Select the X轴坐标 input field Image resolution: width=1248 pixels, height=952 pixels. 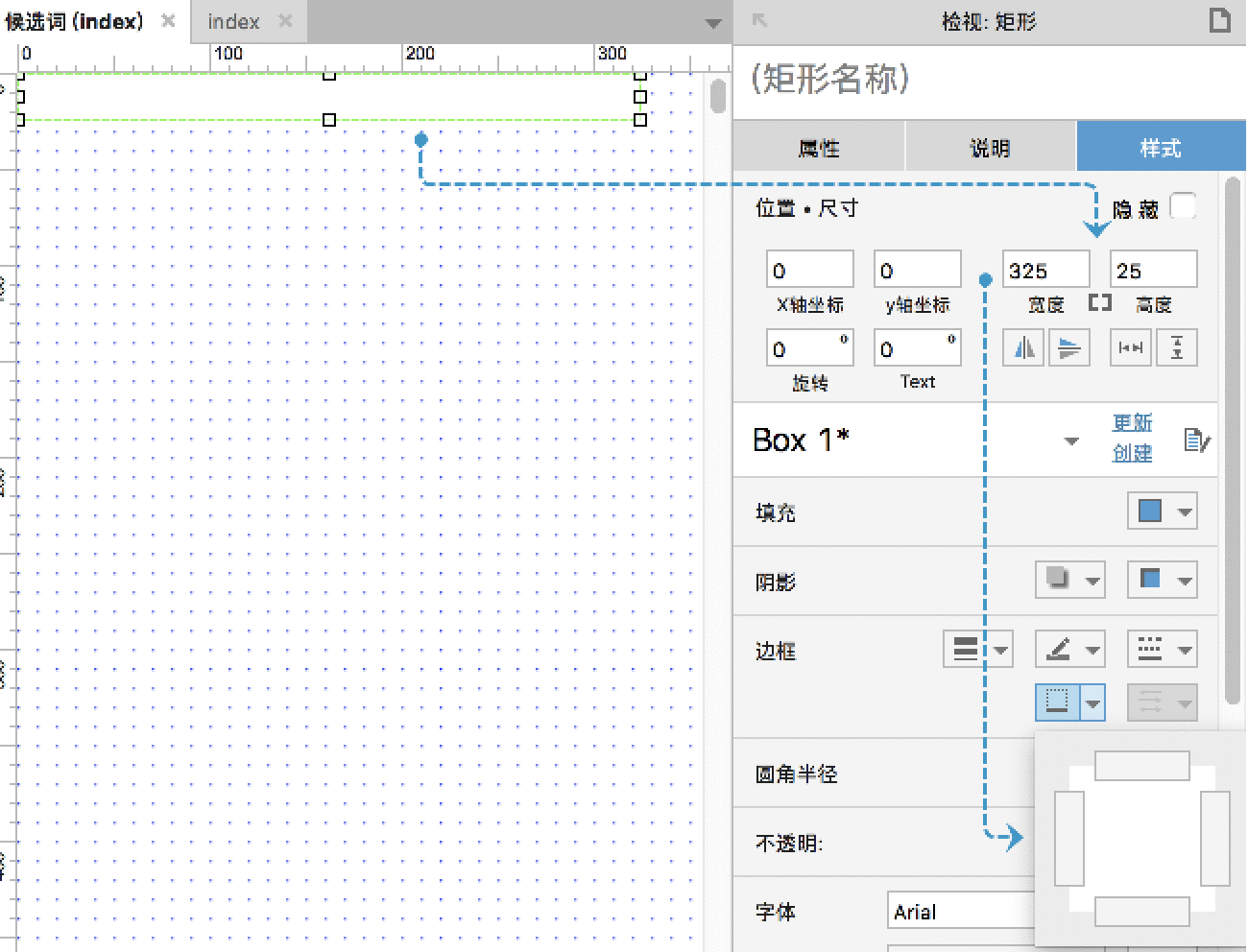(x=809, y=270)
